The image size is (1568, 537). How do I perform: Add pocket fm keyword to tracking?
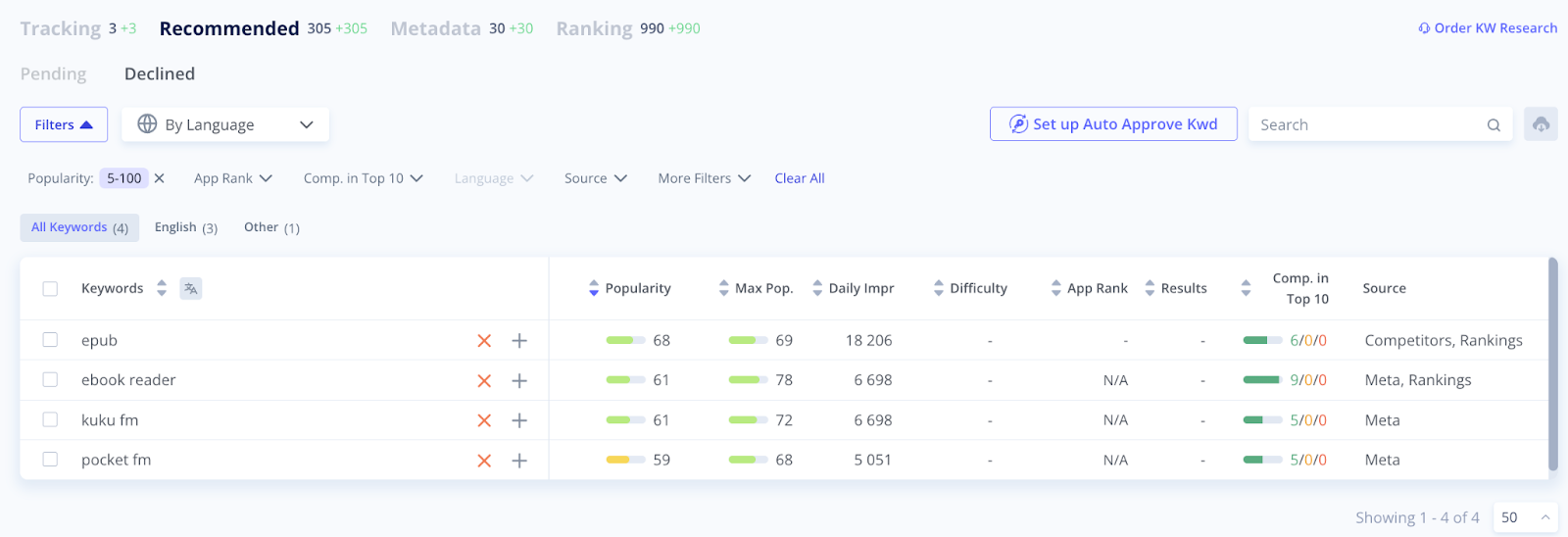[x=519, y=461]
